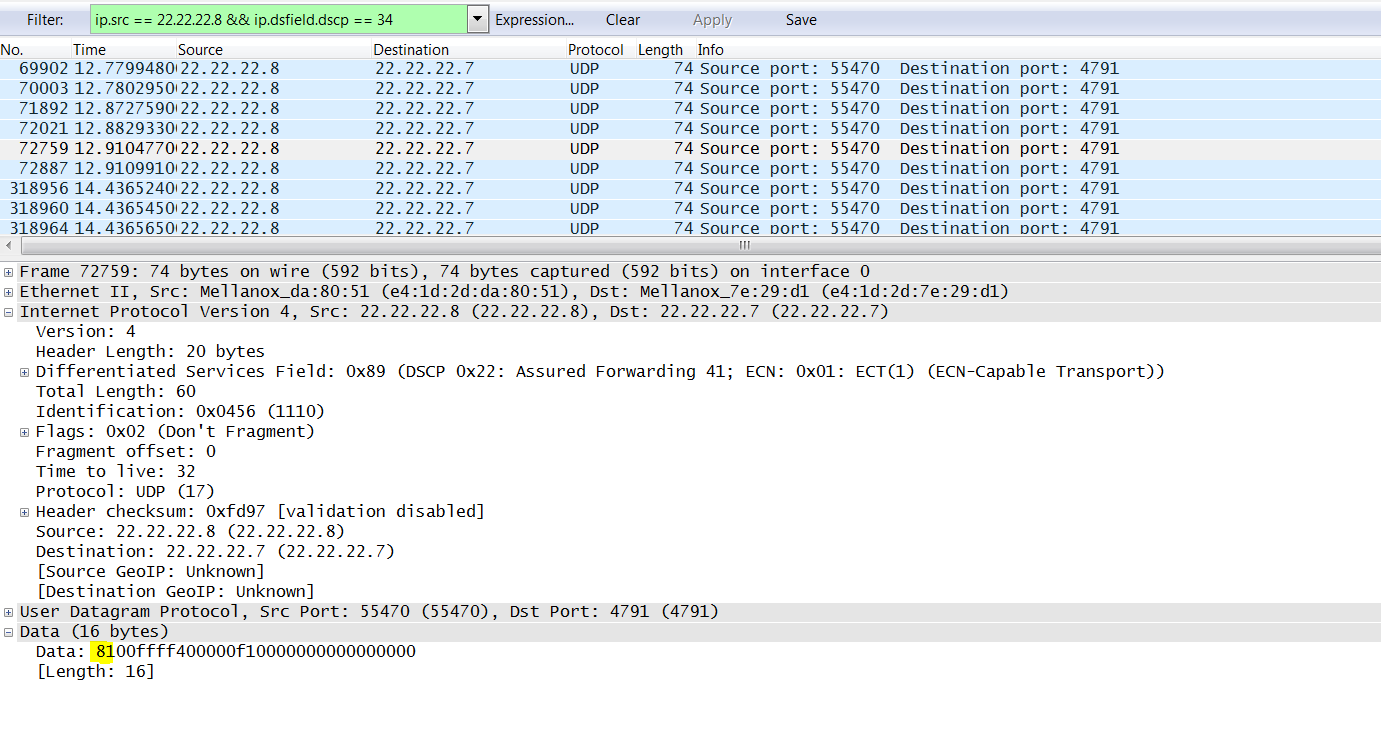
Task: Sort by Destination column header
Action: [x=411, y=50]
